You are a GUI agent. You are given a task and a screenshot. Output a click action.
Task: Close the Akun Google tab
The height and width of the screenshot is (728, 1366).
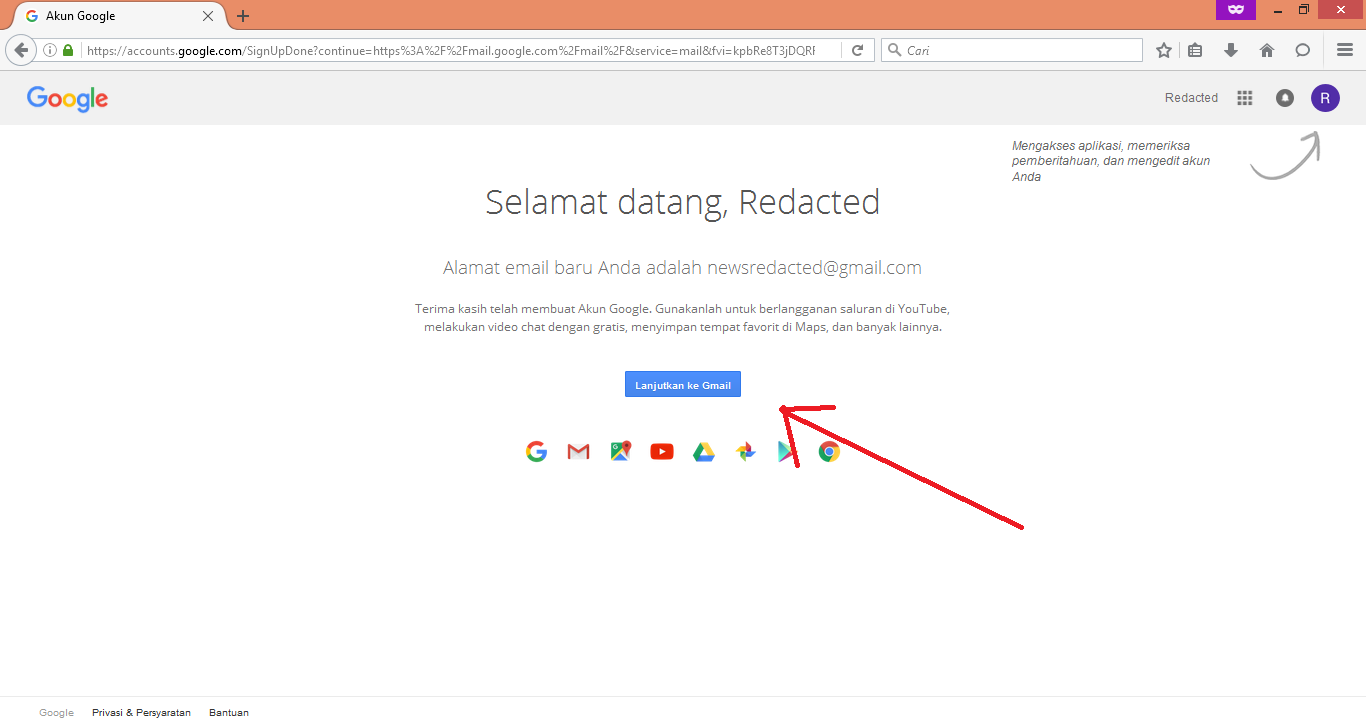208,16
